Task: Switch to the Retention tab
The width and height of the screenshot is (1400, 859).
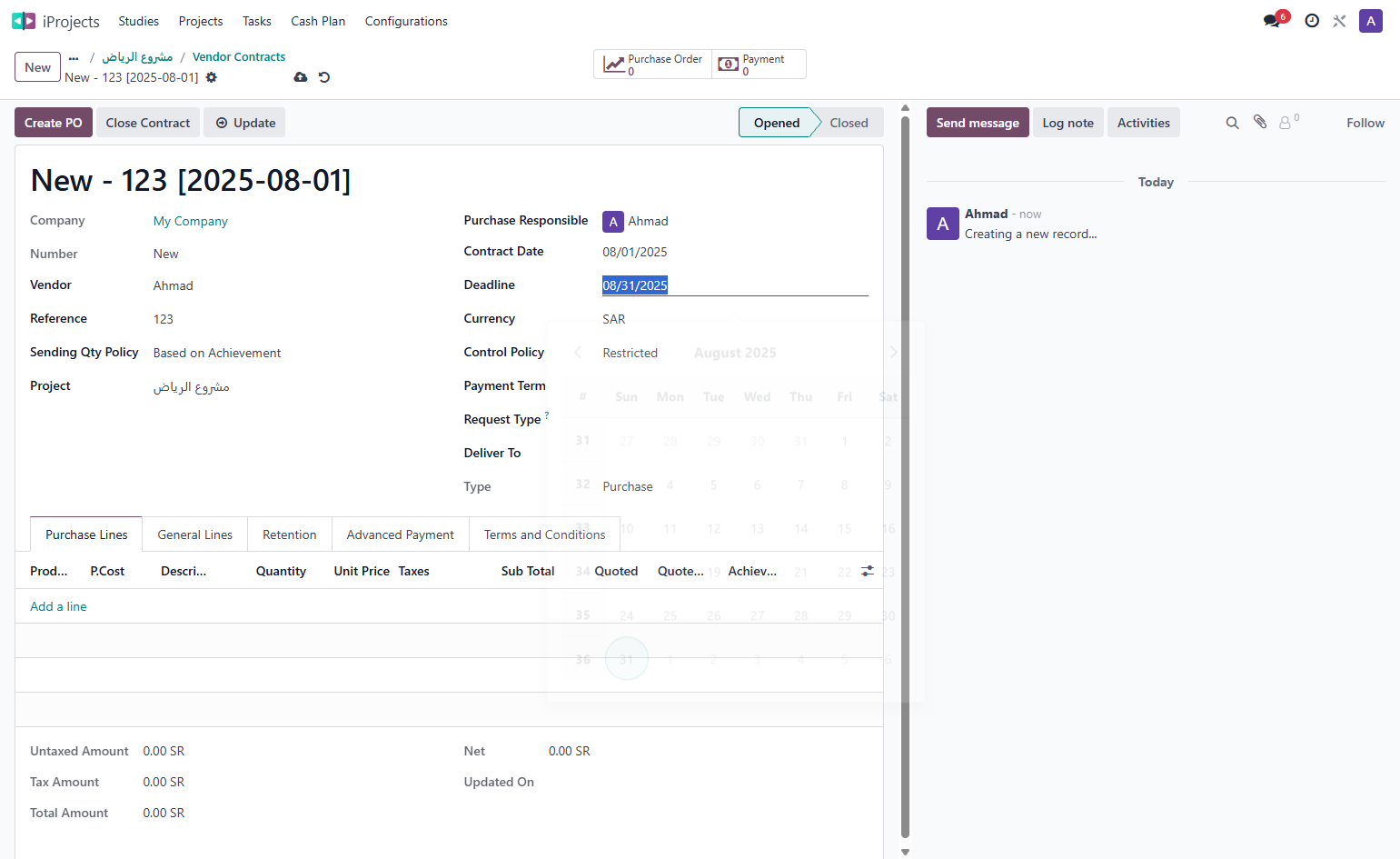Action: coord(290,534)
